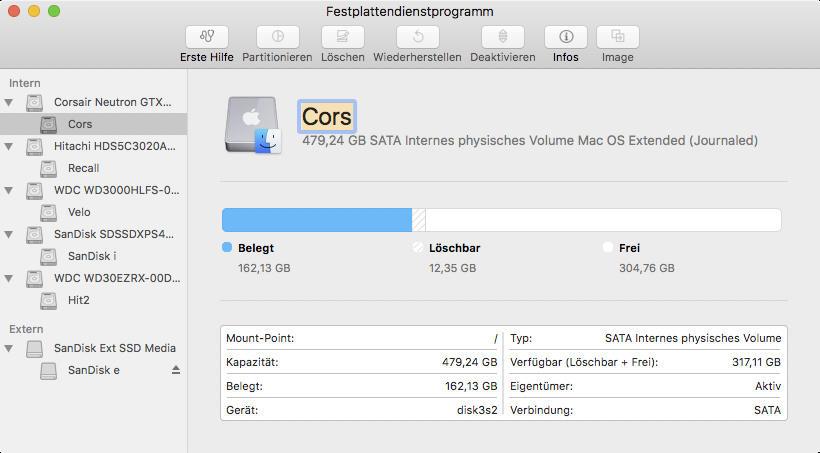
Task: Click the highlighted Cors volume name field
Action: point(327,116)
